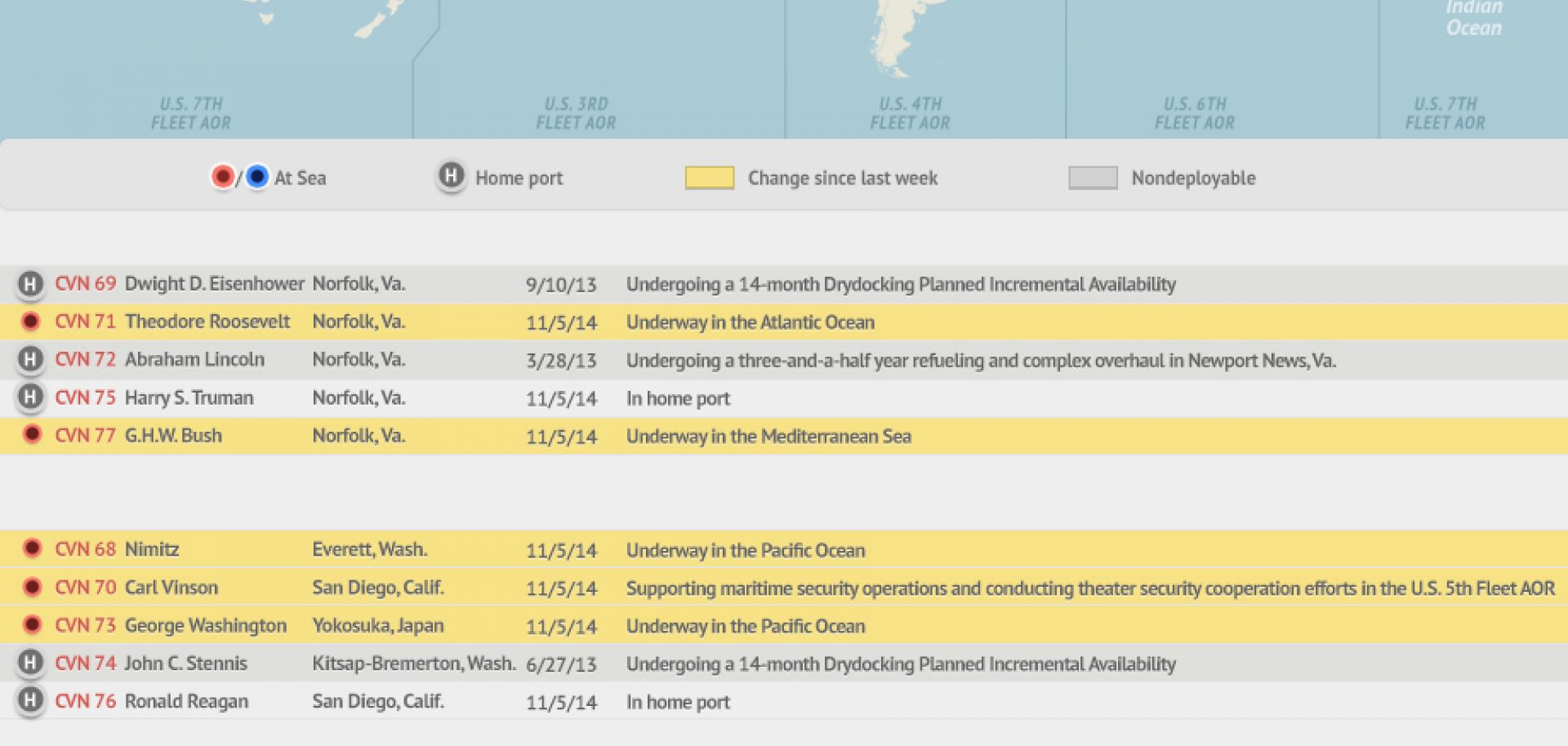The height and width of the screenshot is (746, 1568).
Task: Click the U.S. 4th Fleet AOR map label
Action: 910,113
